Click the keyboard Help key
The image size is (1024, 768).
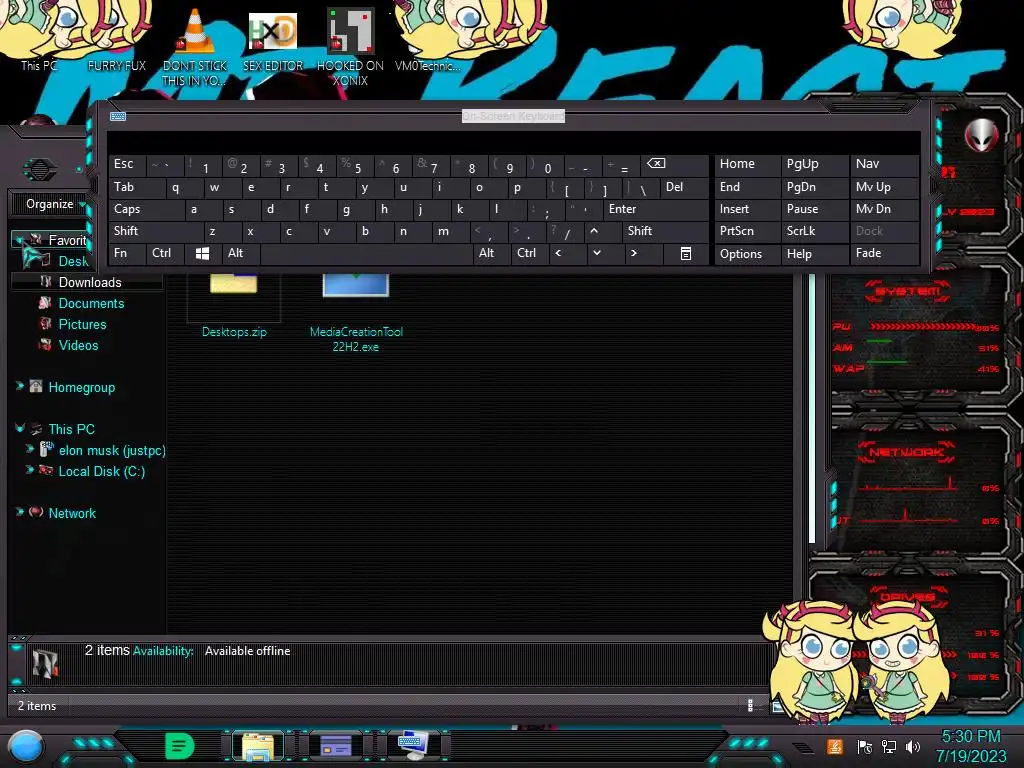[x=814, y=253]
